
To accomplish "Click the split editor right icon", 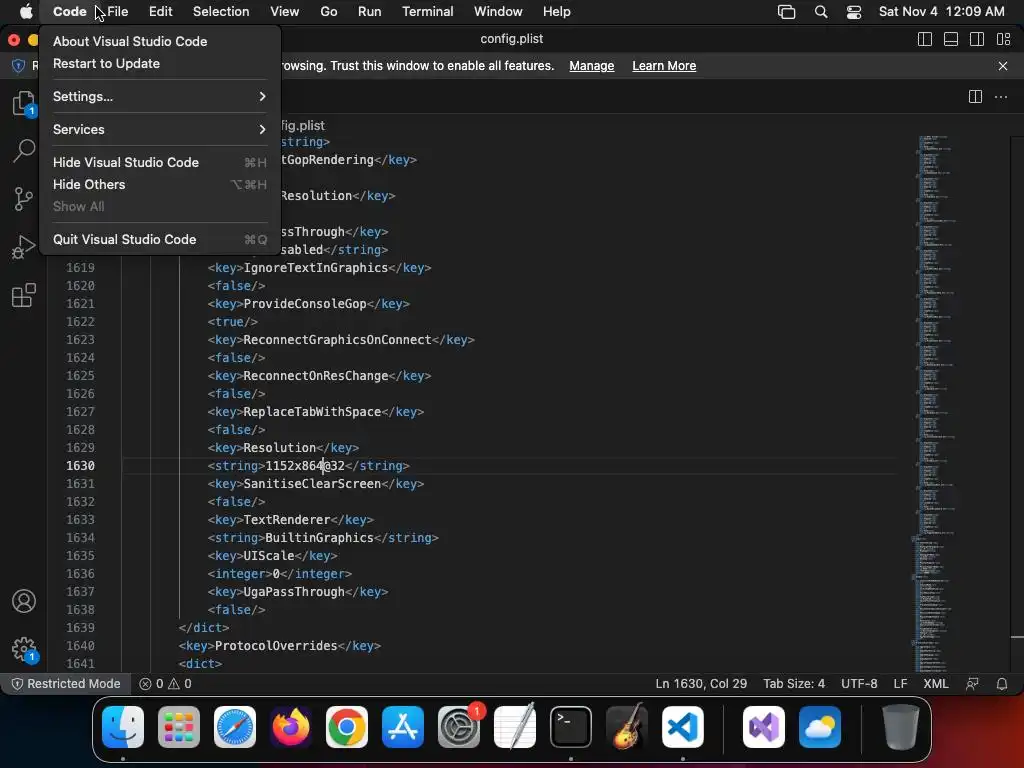I will (975, 97).
